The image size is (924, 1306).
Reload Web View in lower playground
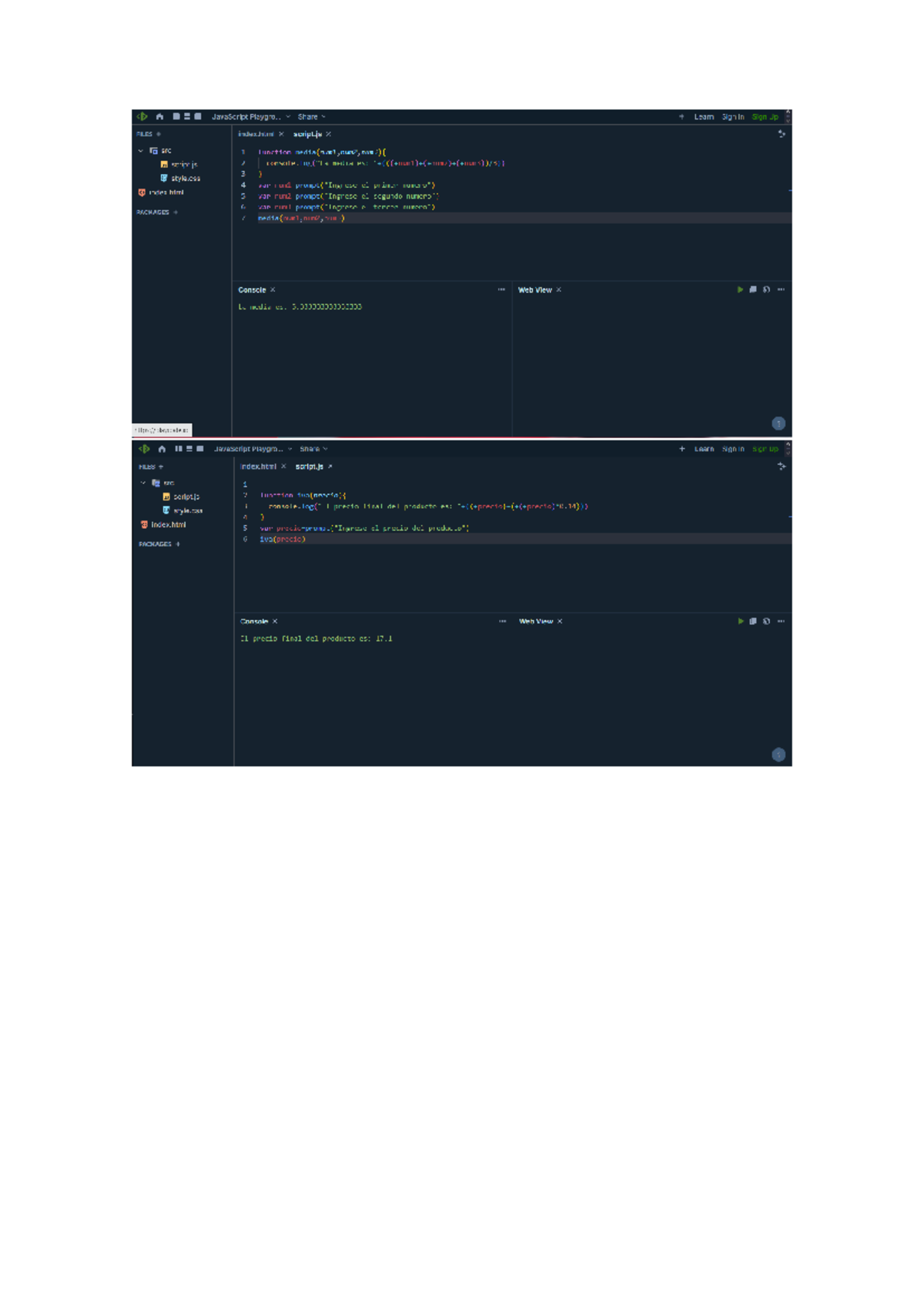(x=766, y=621)
